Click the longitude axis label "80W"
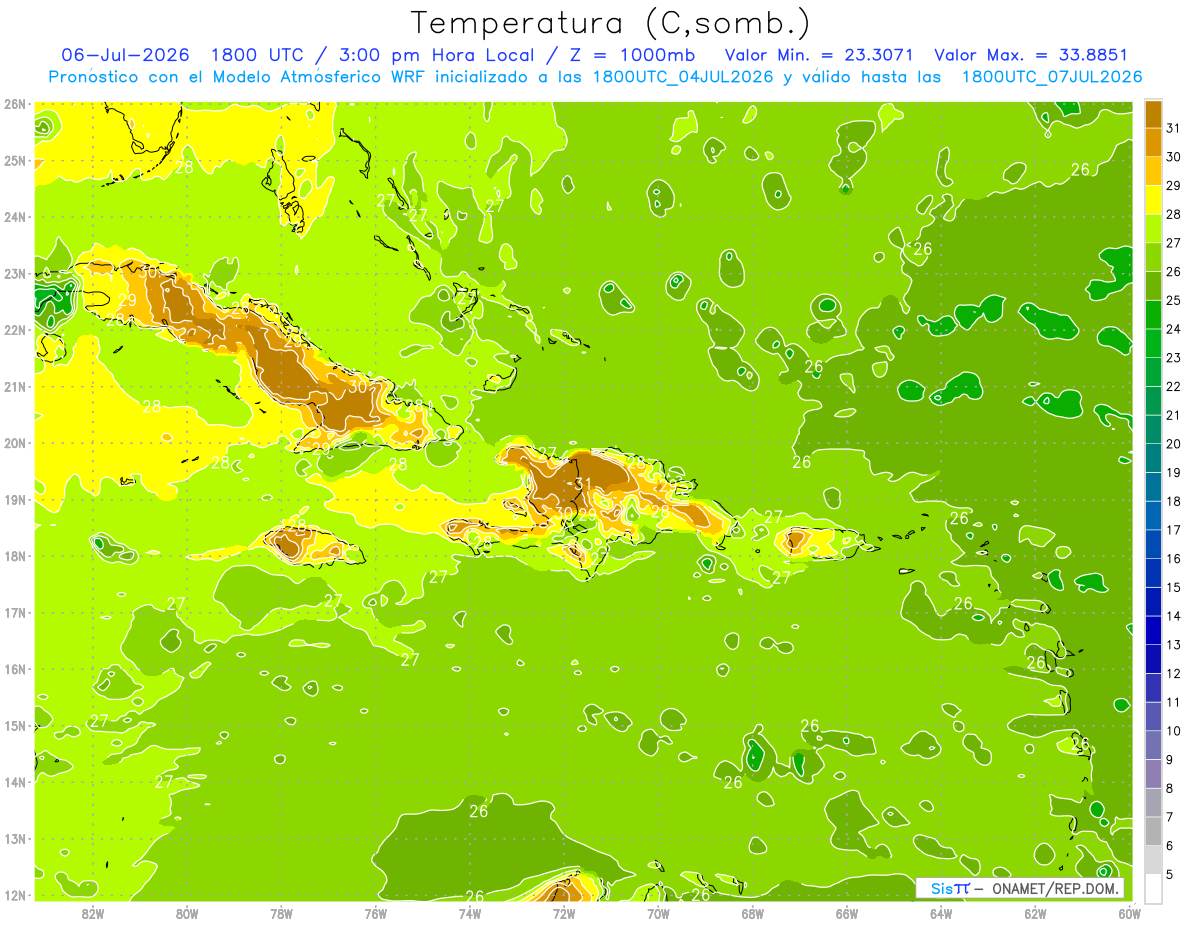1200x927 pixels. (x=187, y=914)
